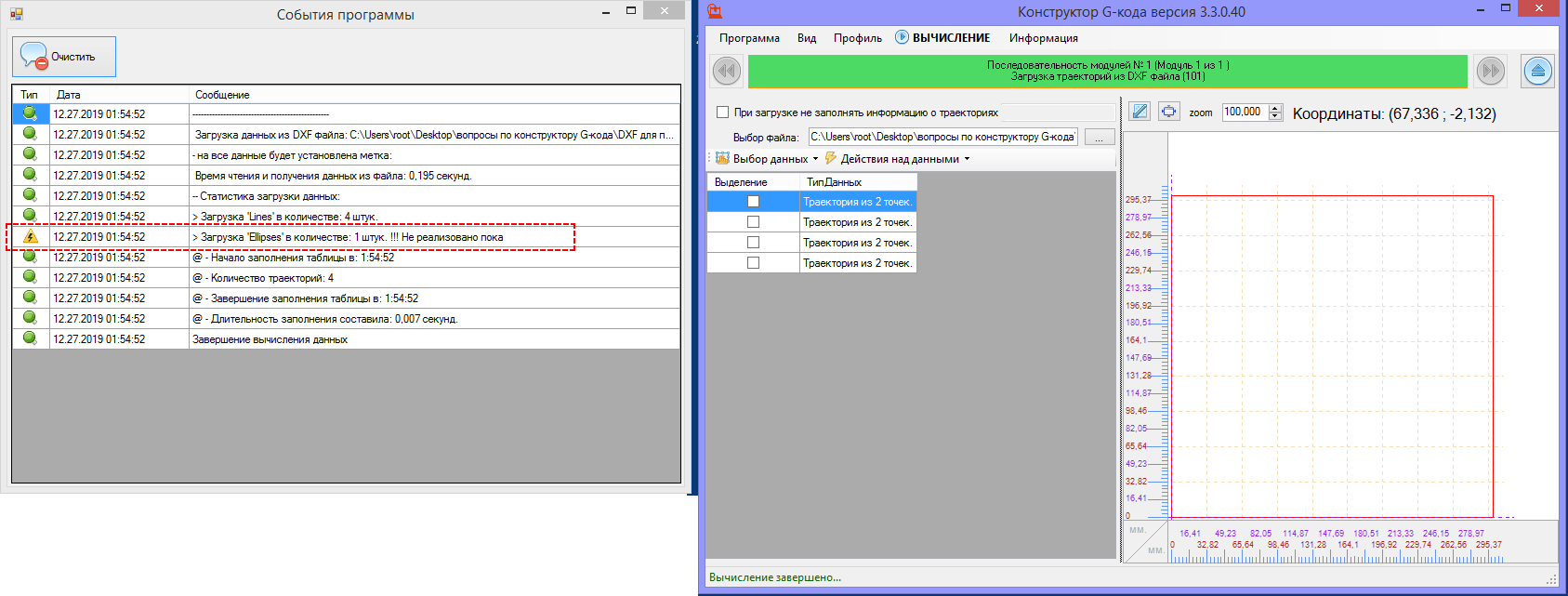Click the События программы title bar icon

(x=16, y=14)
